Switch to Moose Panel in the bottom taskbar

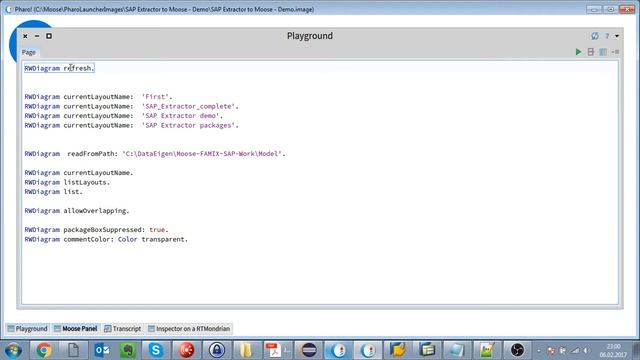[x=76, y=329]
